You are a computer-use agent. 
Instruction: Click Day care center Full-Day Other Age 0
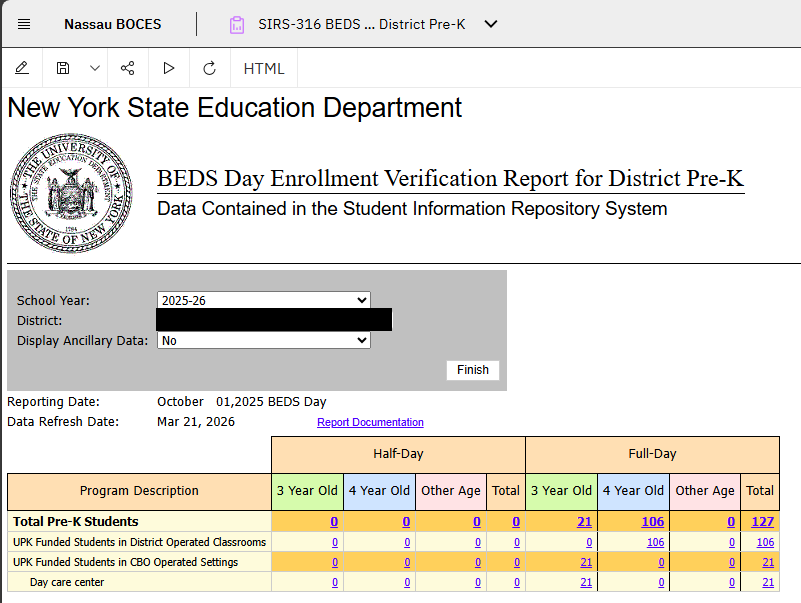pos(732,582)
